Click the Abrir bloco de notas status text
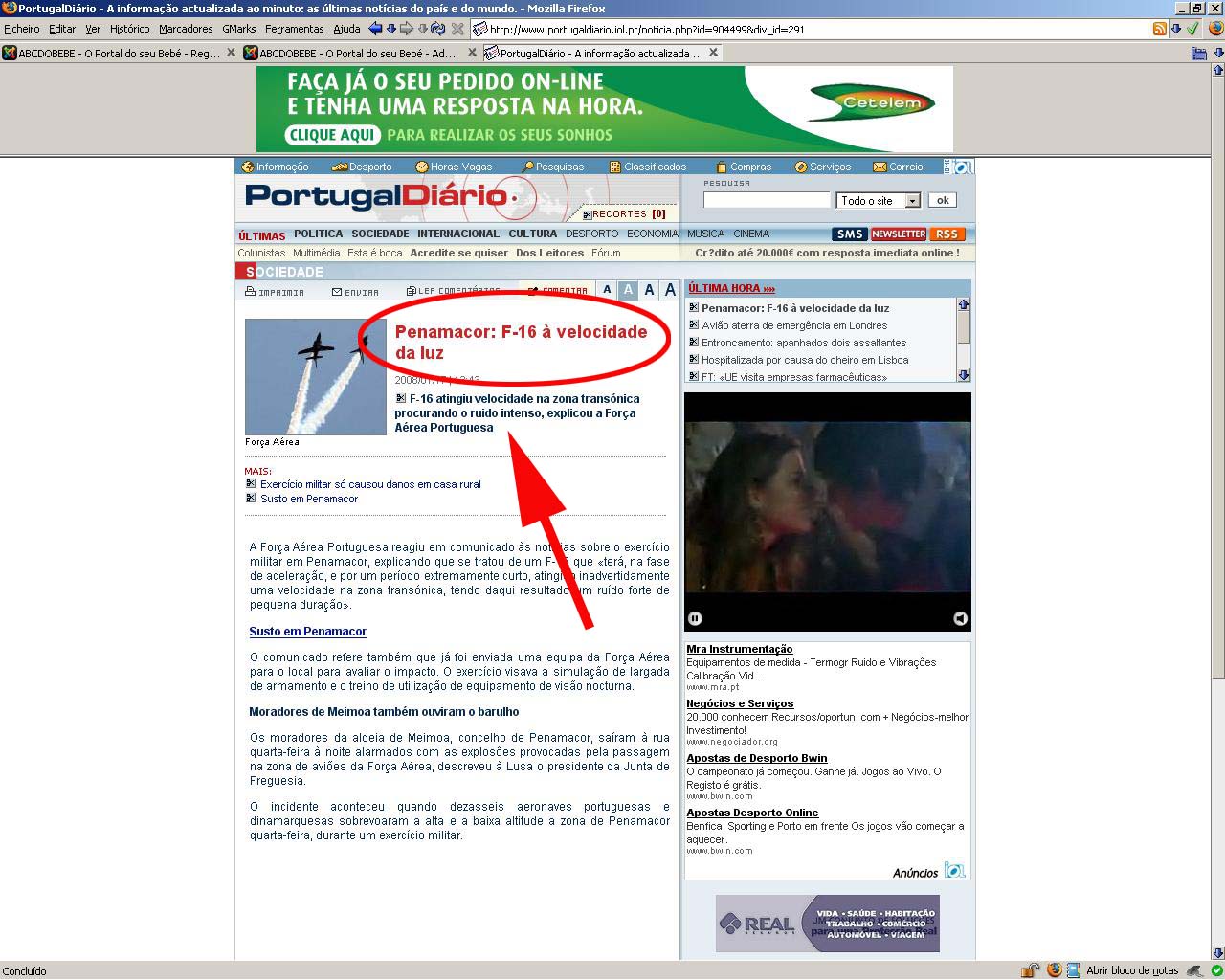 (x=1132, y=970)
